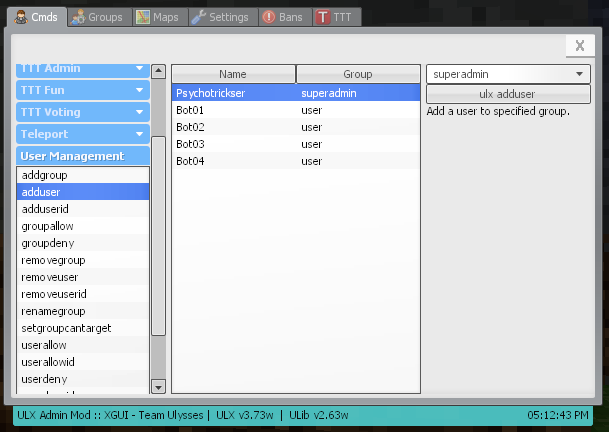Click the Settings tab wrench icon
The width and height of the screenshot is (609, 432).
[x=199, y=17]
